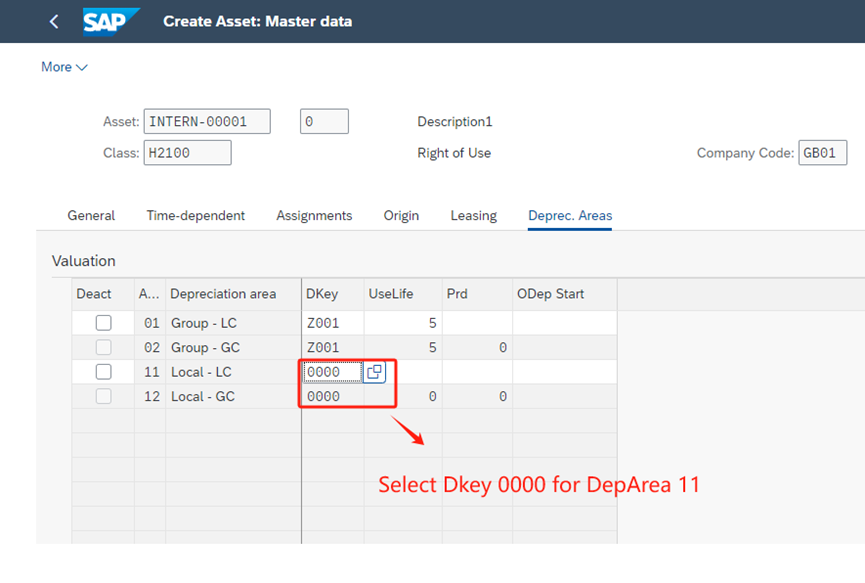Toggle Deact checkbox for Local - LC
This screenshot has height=583, width=865.
(103, 372)
